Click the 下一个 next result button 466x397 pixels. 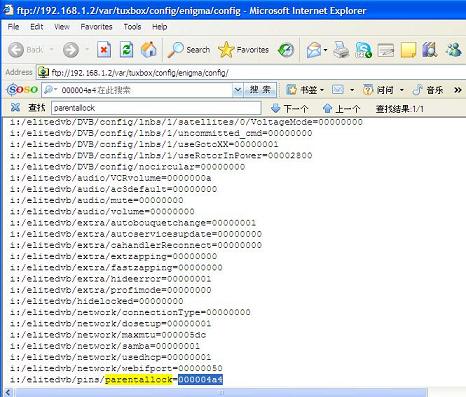[289, 108]
